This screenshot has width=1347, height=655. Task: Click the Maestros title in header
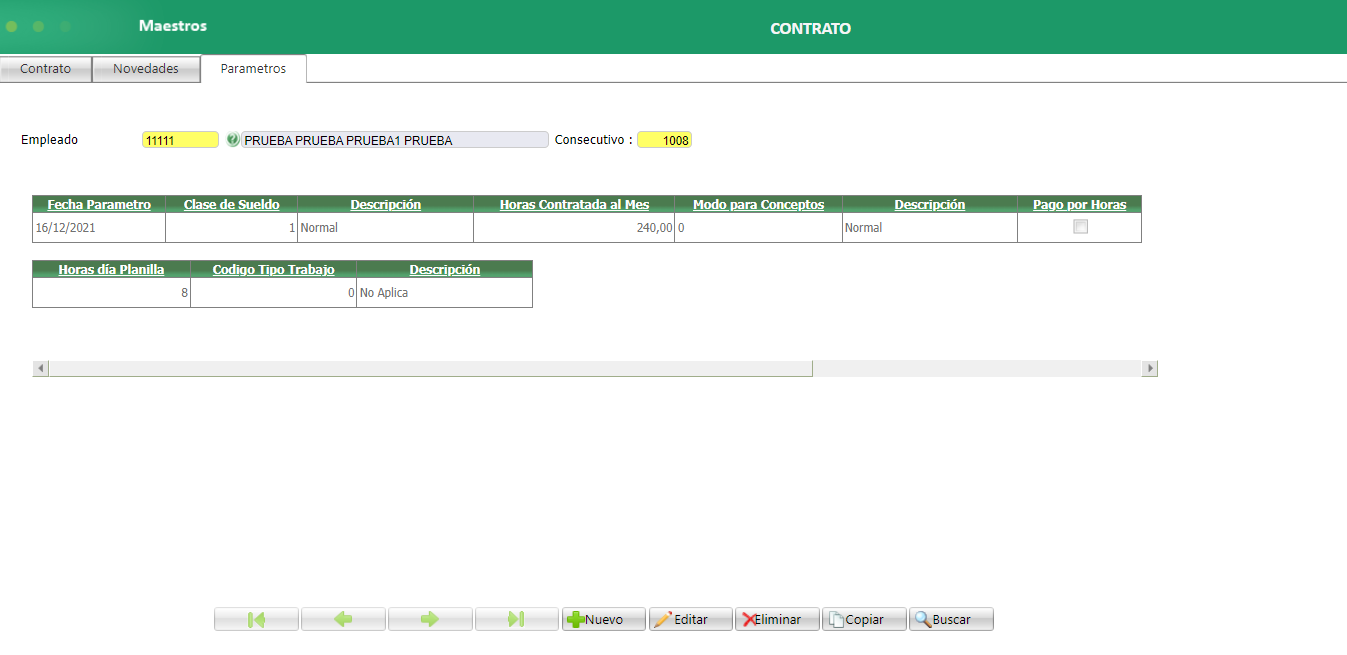coord(173,26)
